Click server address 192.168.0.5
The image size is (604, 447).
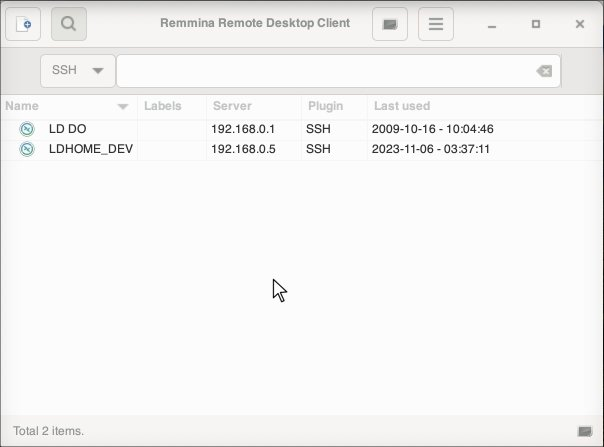click(243, 149)
